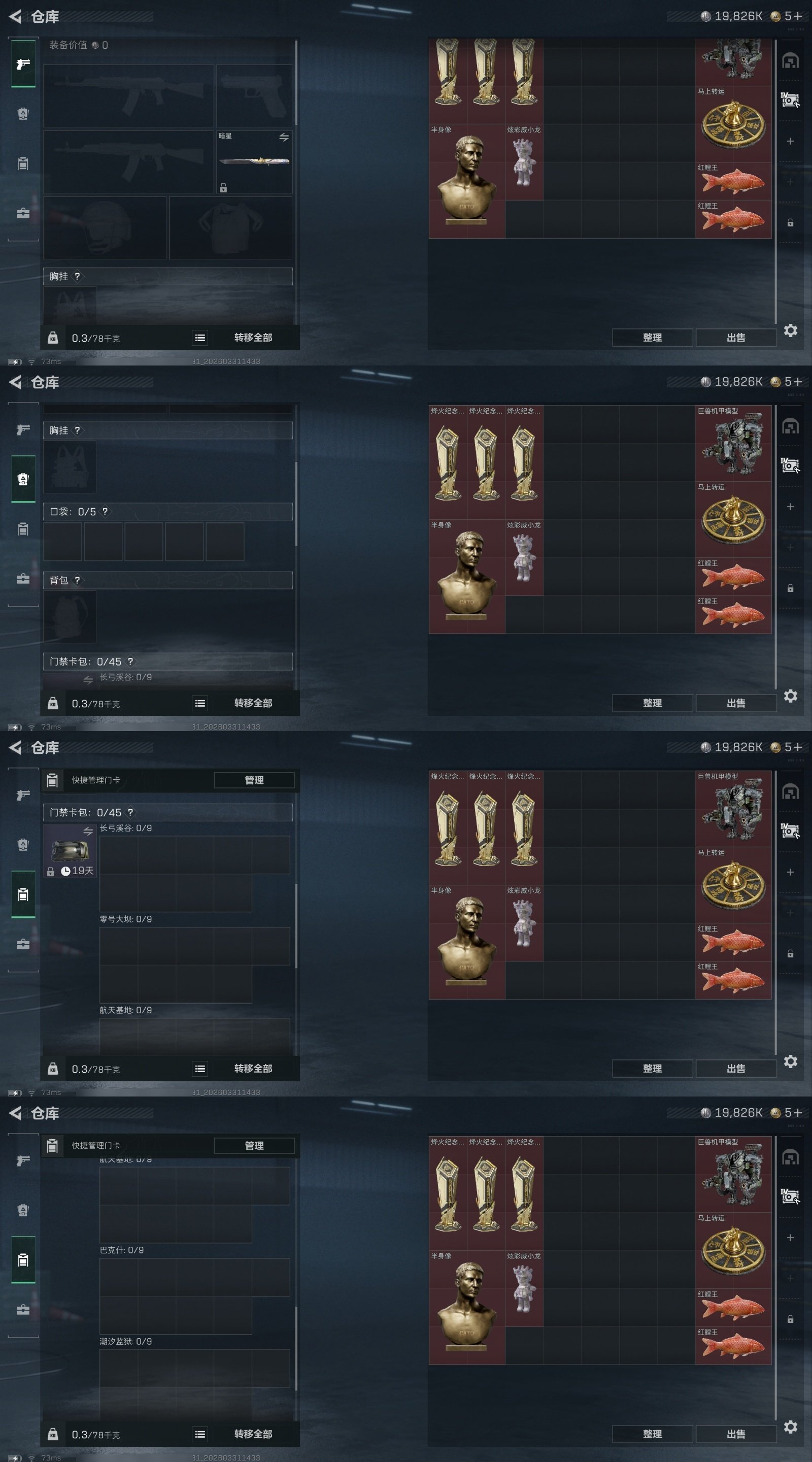This screenshot has width=812, height=1462.
Task: Click the scrollbar thumb beside 装备价值 header
Action: click(x=296, y=82)
